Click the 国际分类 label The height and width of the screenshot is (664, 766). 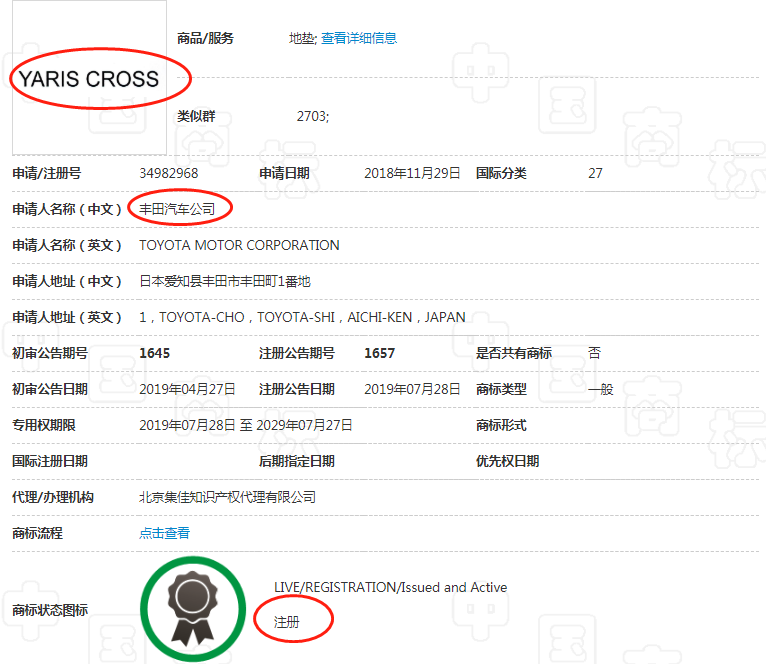[501, 173]
